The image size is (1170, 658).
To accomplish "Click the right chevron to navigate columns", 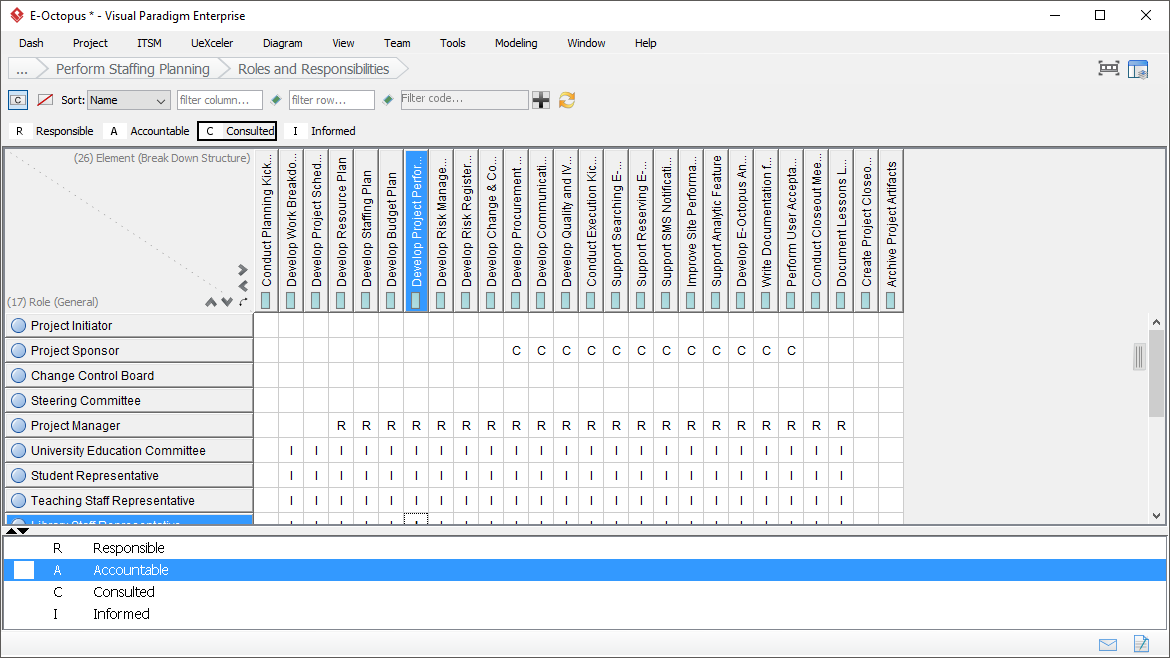I will (x=241, y=269).
